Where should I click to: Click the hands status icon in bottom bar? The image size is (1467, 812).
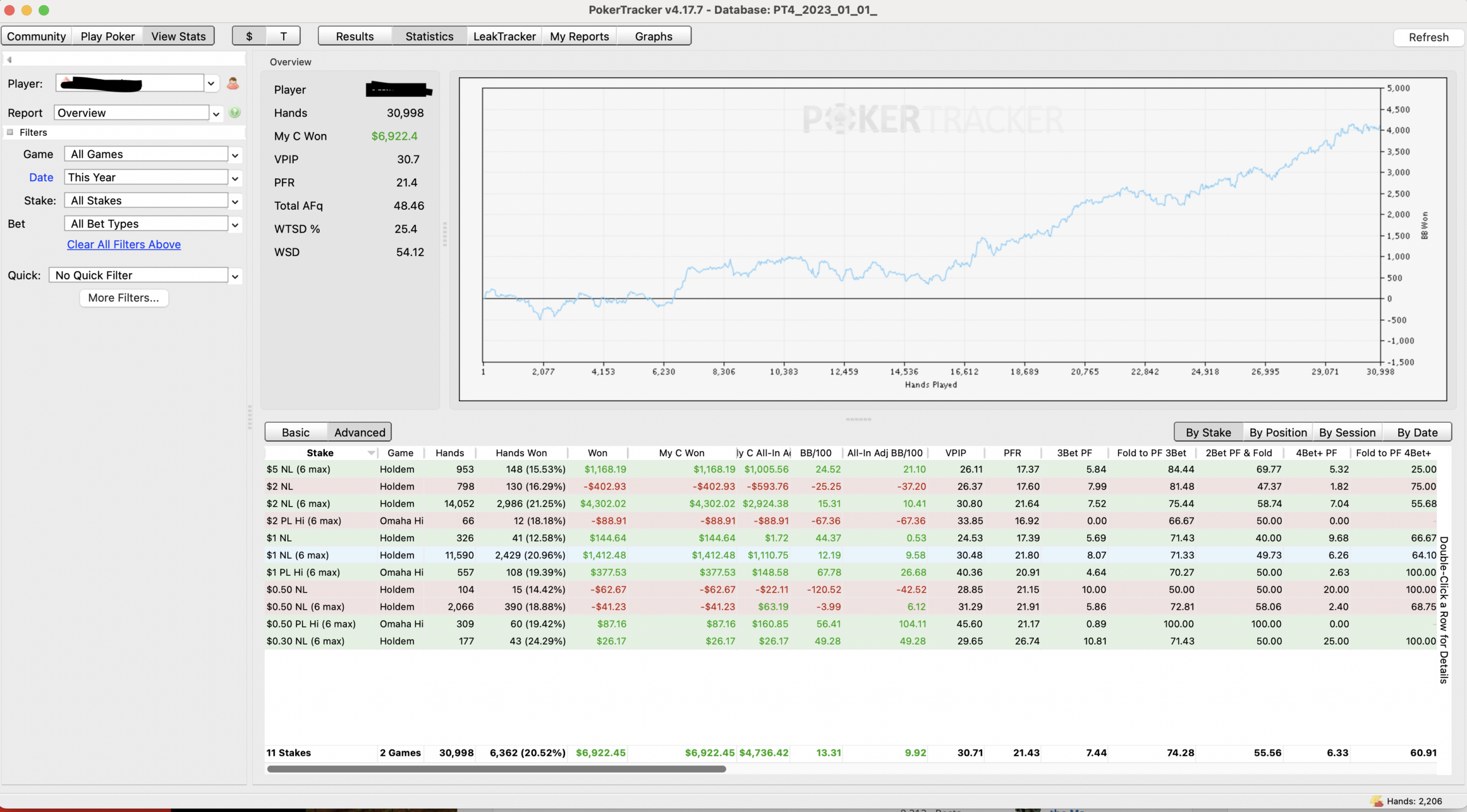tap(1376, 801)
